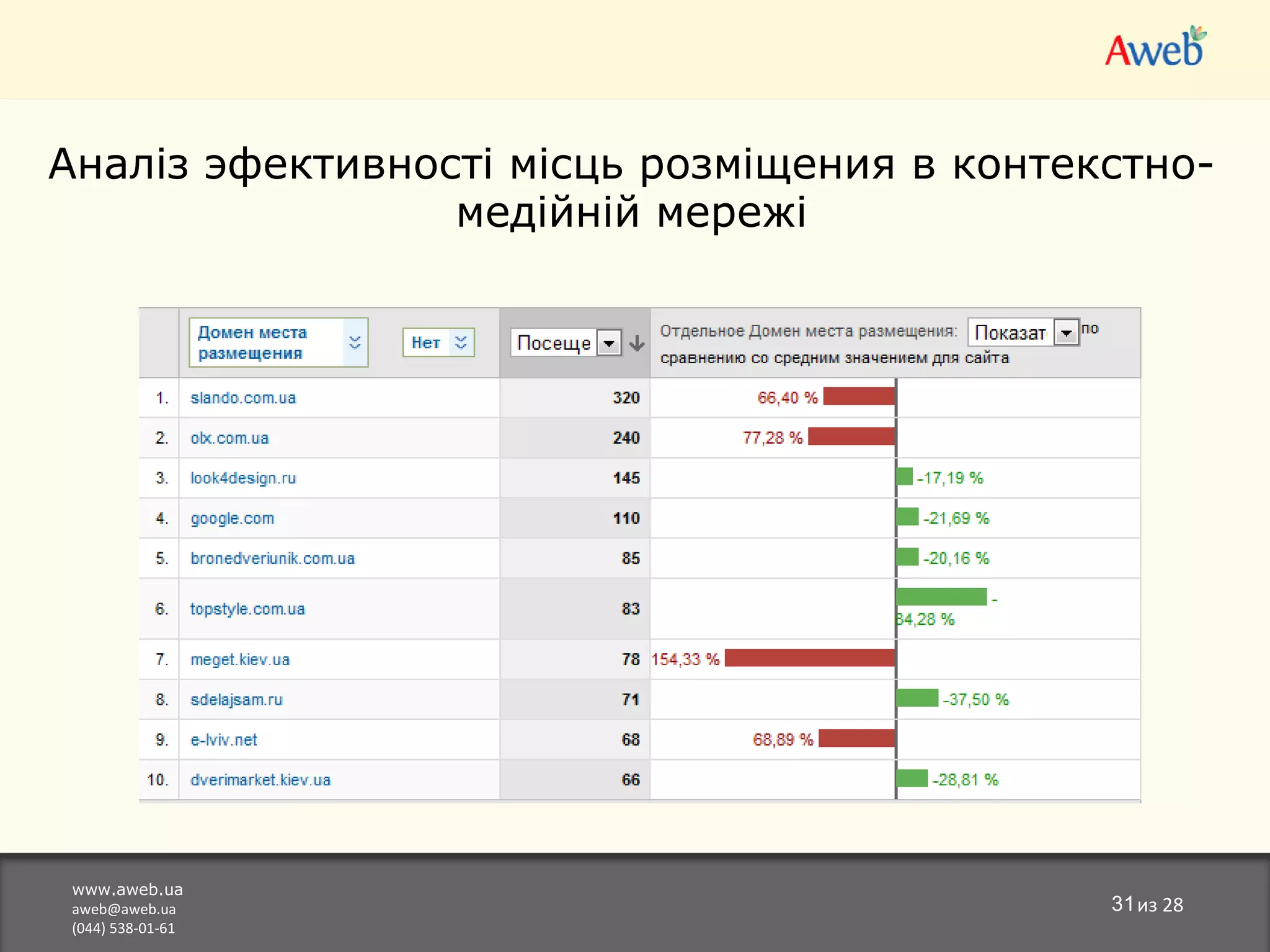Open the Нет secondary dimension dropdown
Image resolution: width=1270 pixels, height=952 pixels.
(438, 342)
